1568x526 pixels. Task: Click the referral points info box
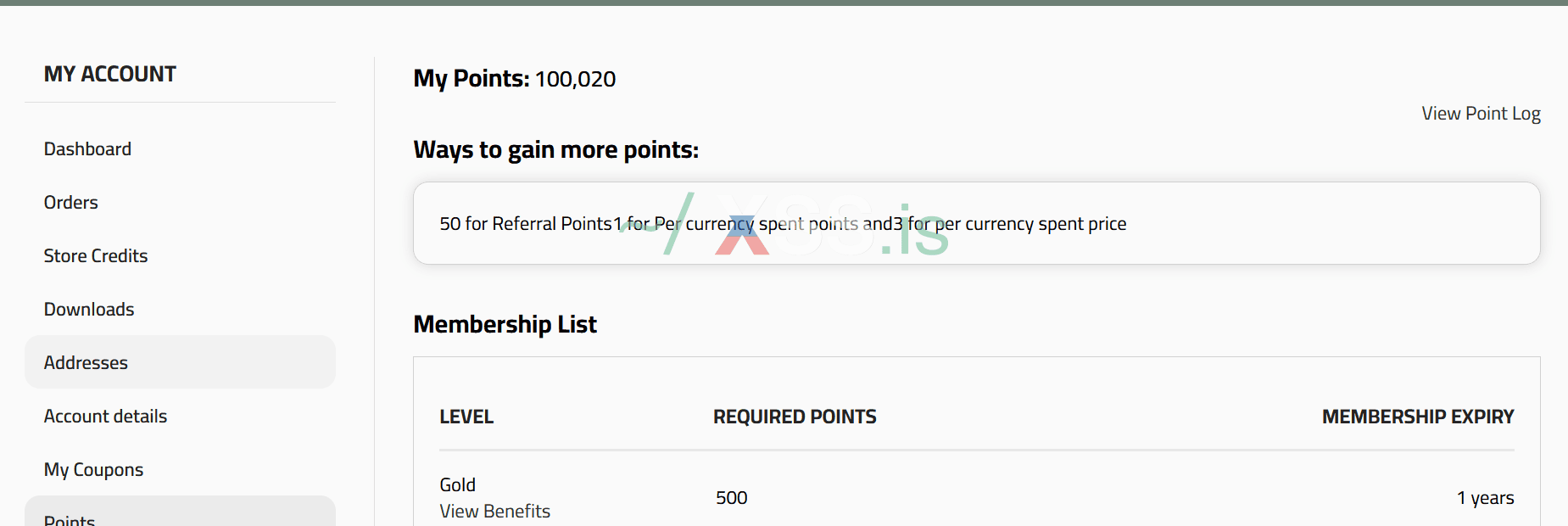coord(975,223)
